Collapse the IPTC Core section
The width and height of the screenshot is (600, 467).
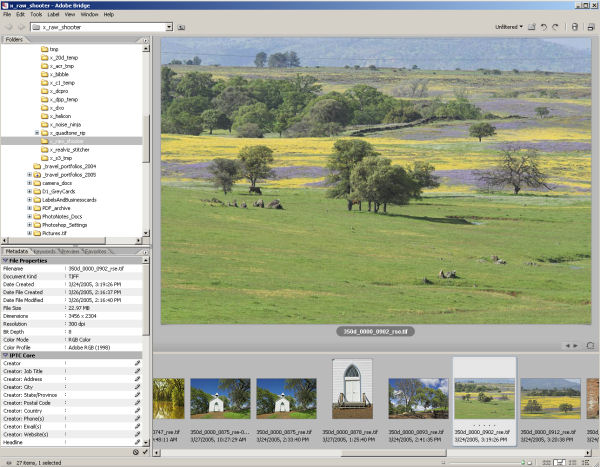pyautogui.click(x=5, y=355)
